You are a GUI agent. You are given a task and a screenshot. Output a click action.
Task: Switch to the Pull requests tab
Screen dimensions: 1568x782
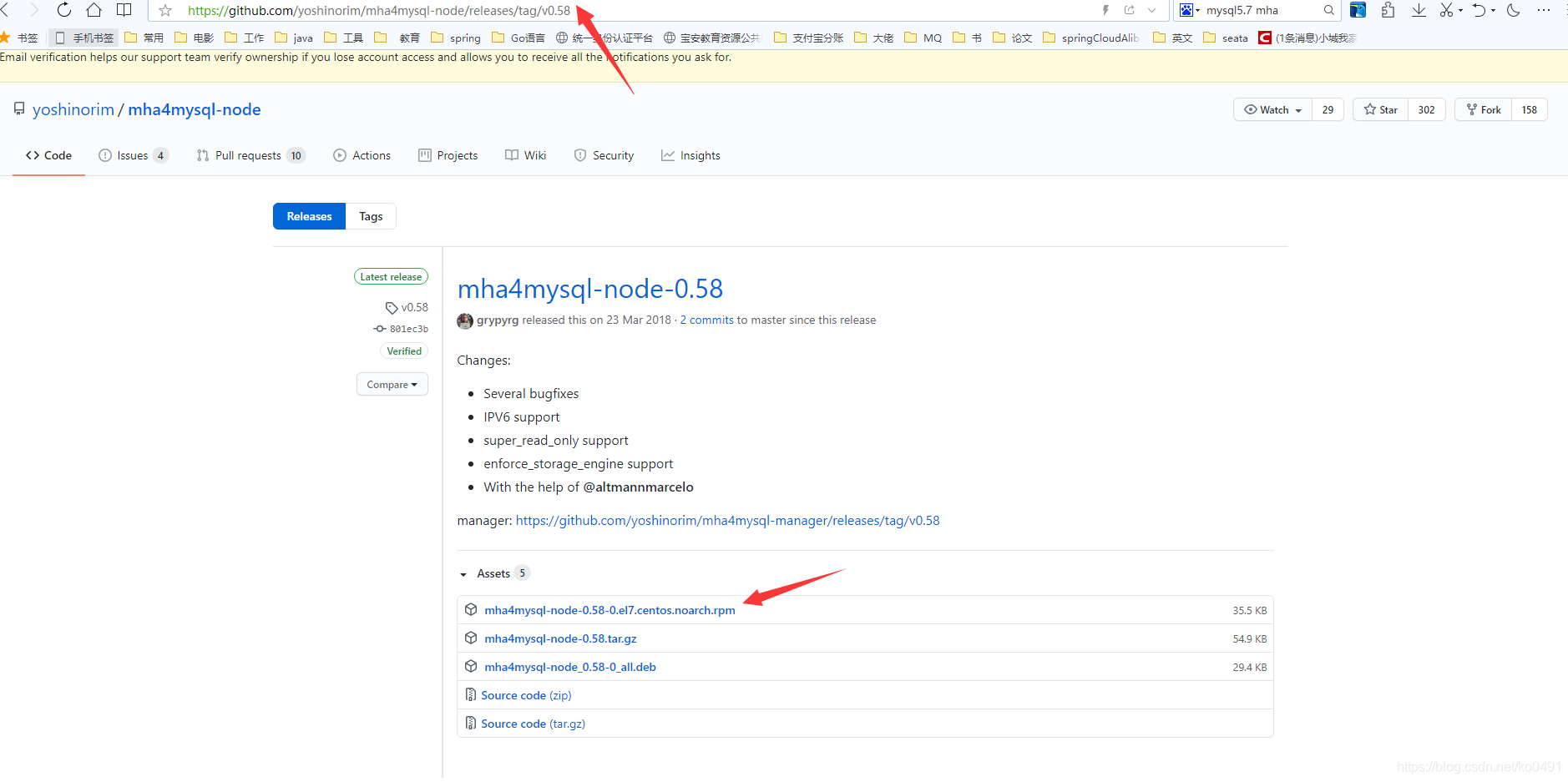251,155
